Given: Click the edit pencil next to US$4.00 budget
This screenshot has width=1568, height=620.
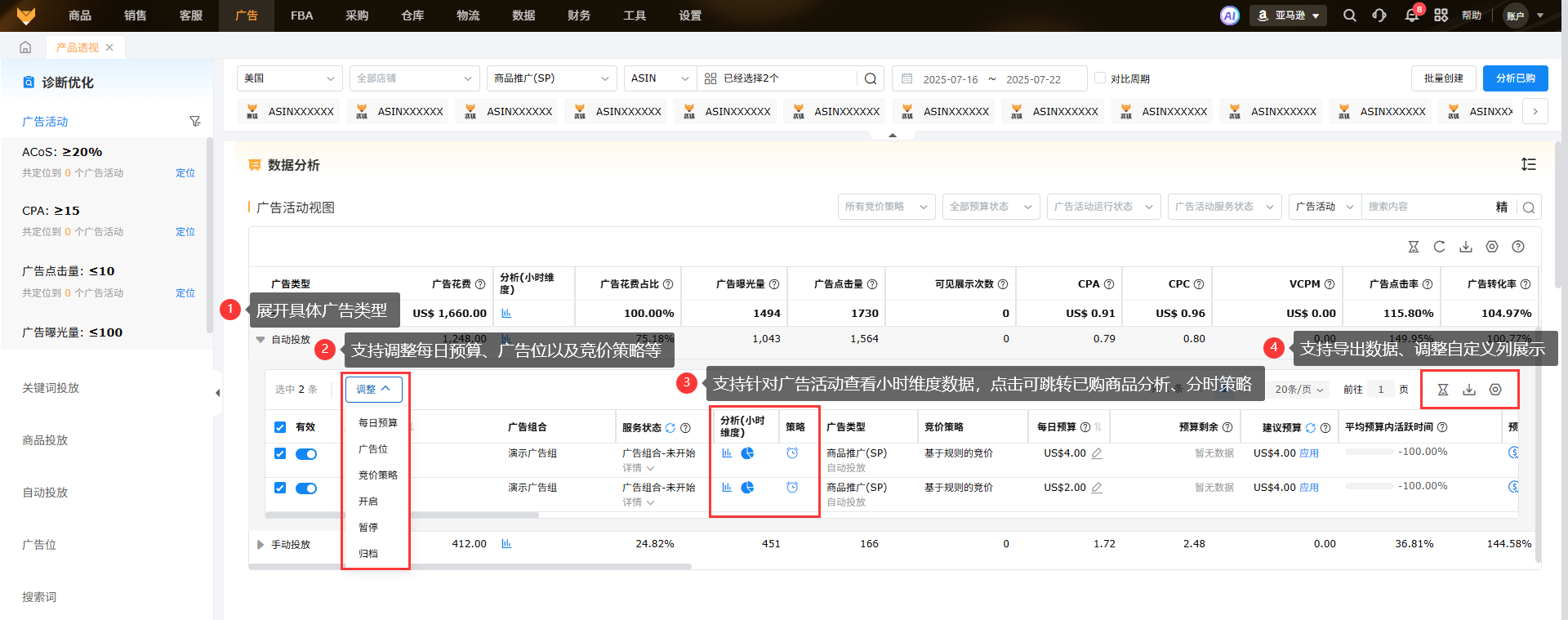Looking at the screenshot, I should point(1097,453).
